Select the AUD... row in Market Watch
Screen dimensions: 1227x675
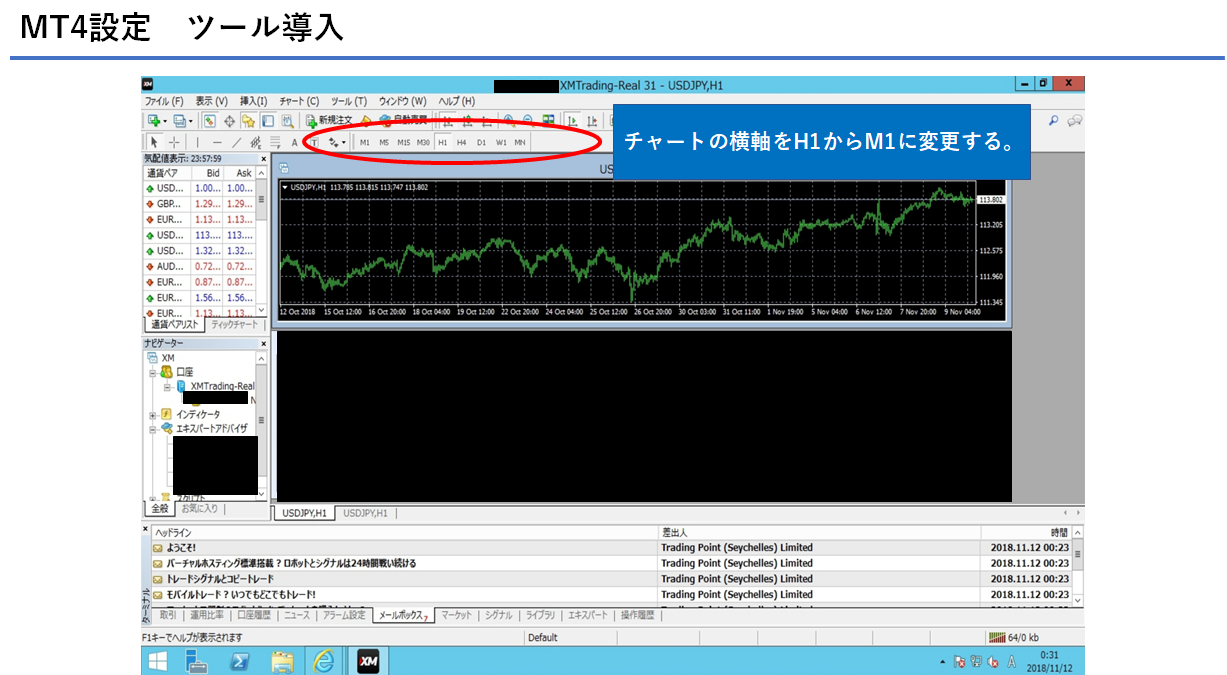(x=200, y=266)
